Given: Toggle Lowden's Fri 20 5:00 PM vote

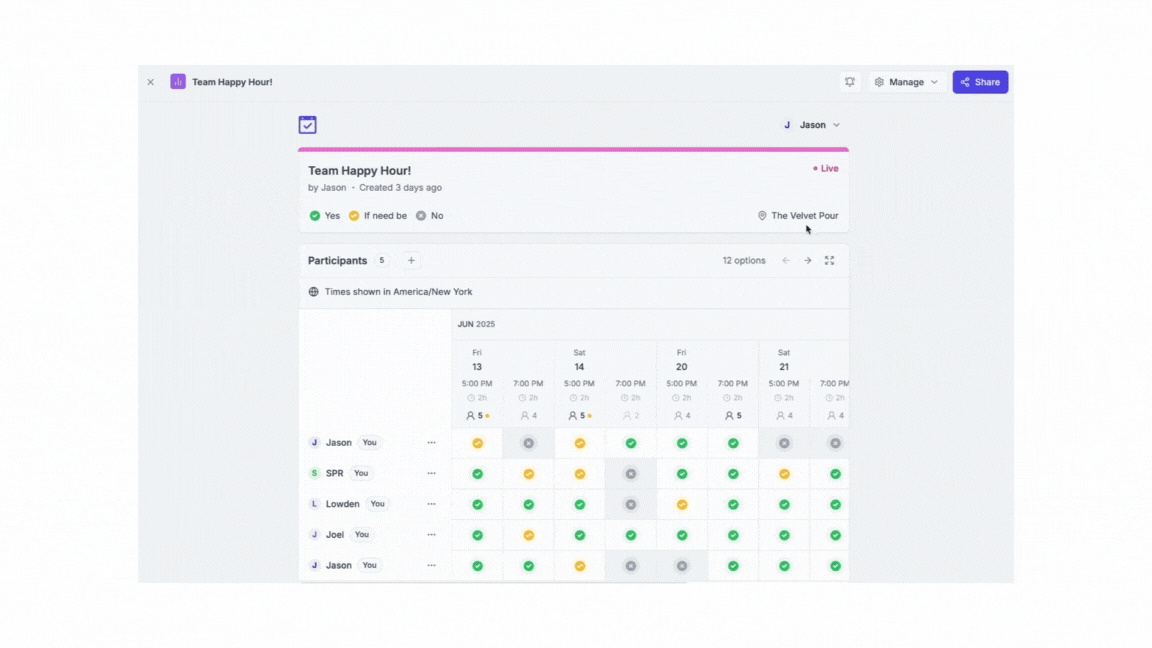Looking at the screenshot, I should pyautogui.click(x=681, y=504).
